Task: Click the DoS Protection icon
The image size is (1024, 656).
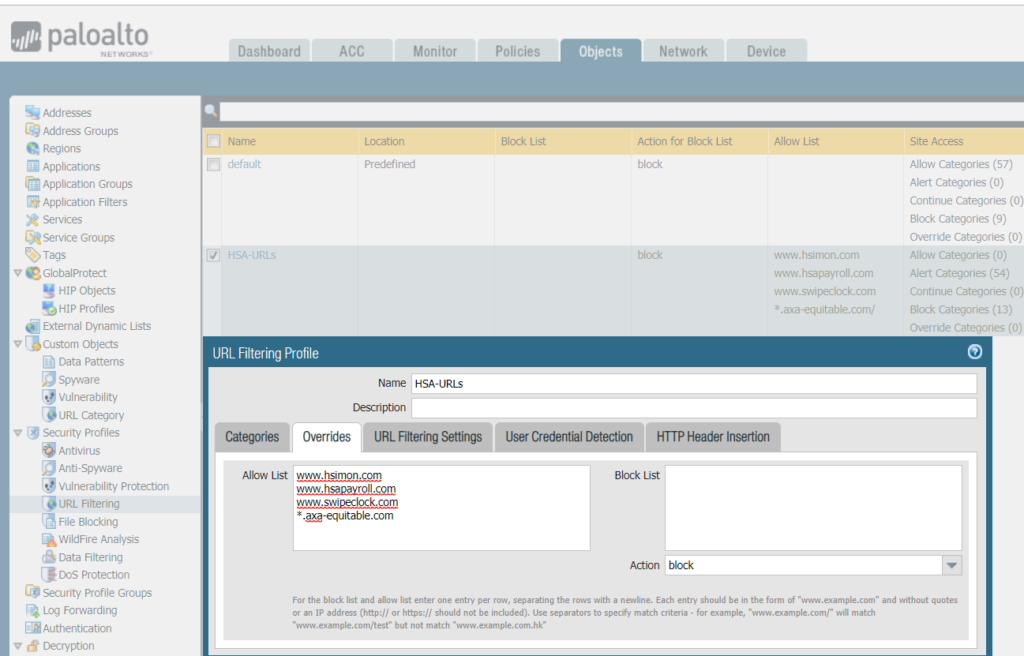Action: [x=48, y=574]
